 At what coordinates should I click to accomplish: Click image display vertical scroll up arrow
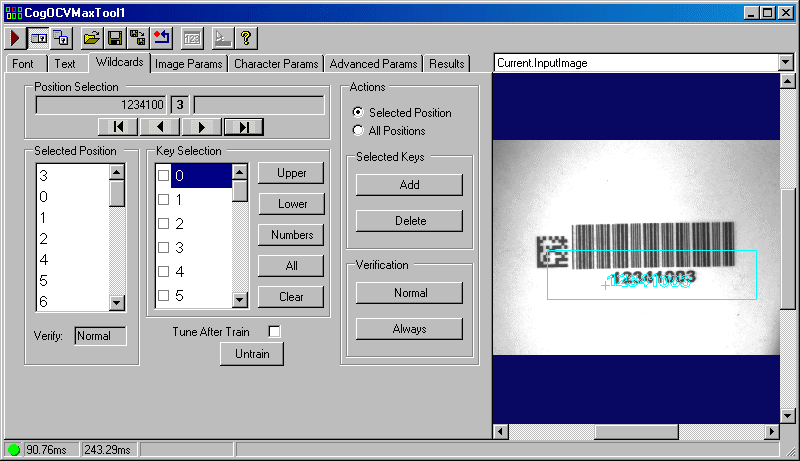click(787, 81)
